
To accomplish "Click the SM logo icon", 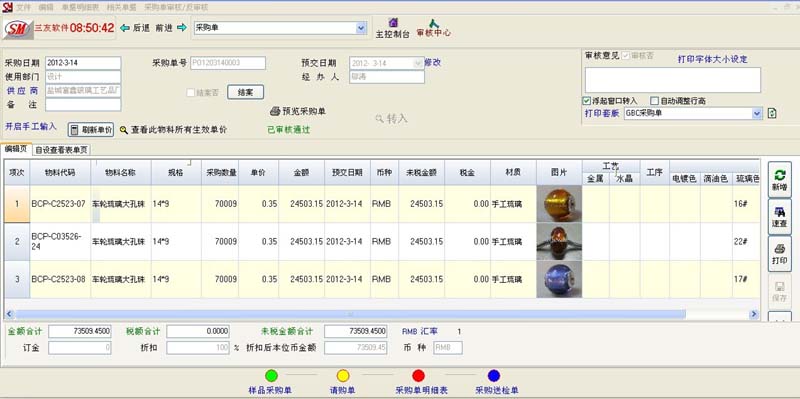I will pyautogui.click(x=18, y=29).
